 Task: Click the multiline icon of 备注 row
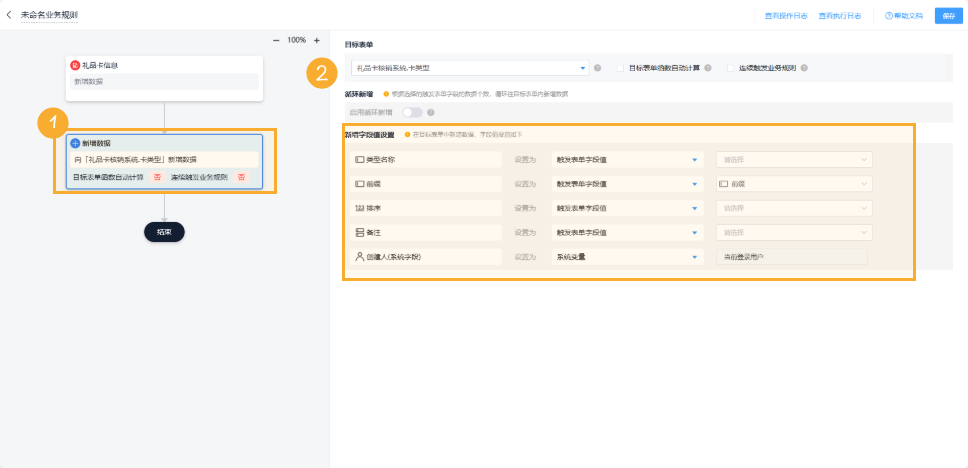click(x=359, y=233)
